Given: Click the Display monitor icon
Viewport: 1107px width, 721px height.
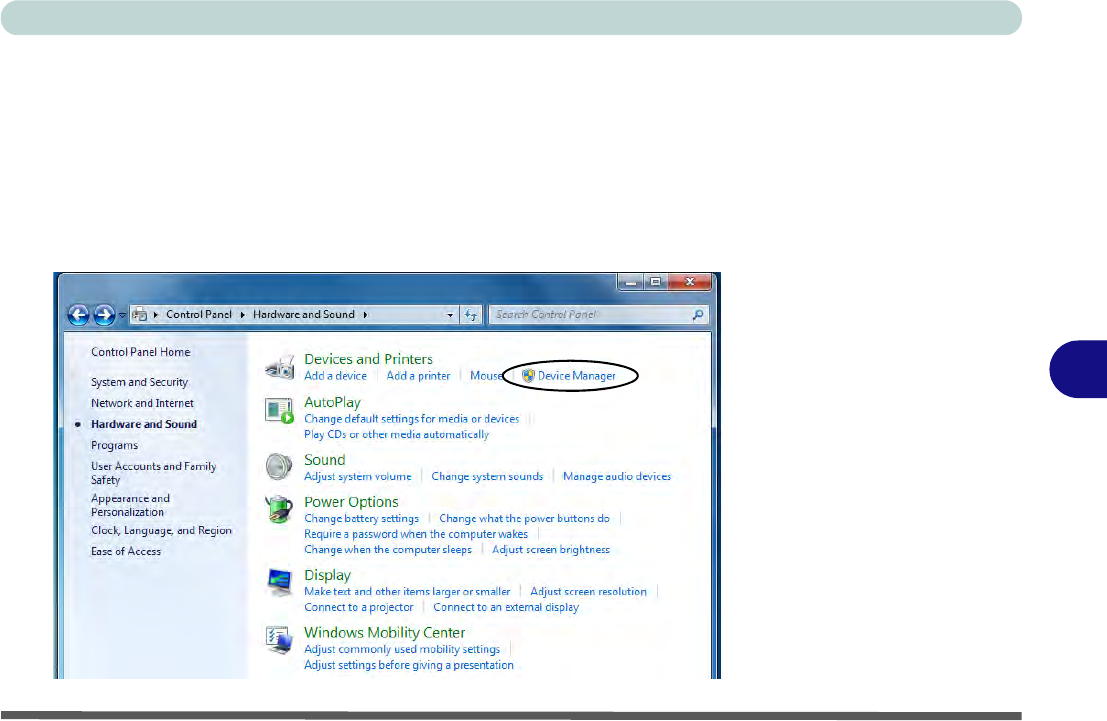Looking at the screenshot, I should (280, 582).
